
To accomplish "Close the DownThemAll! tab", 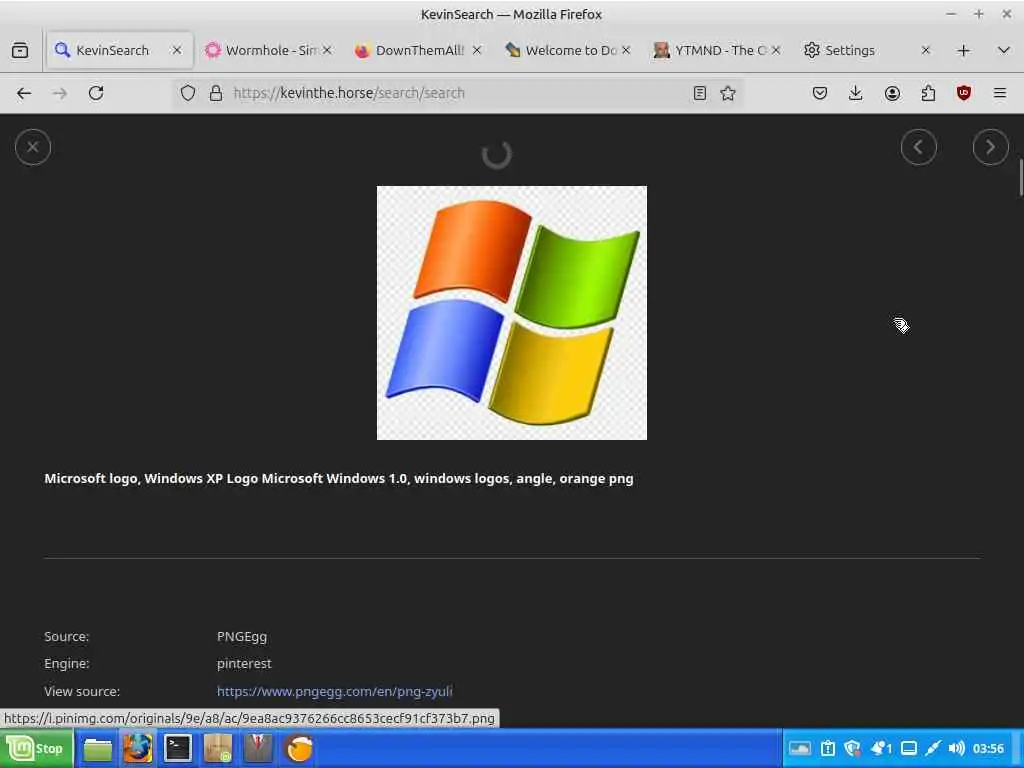I will pos(477,50).
